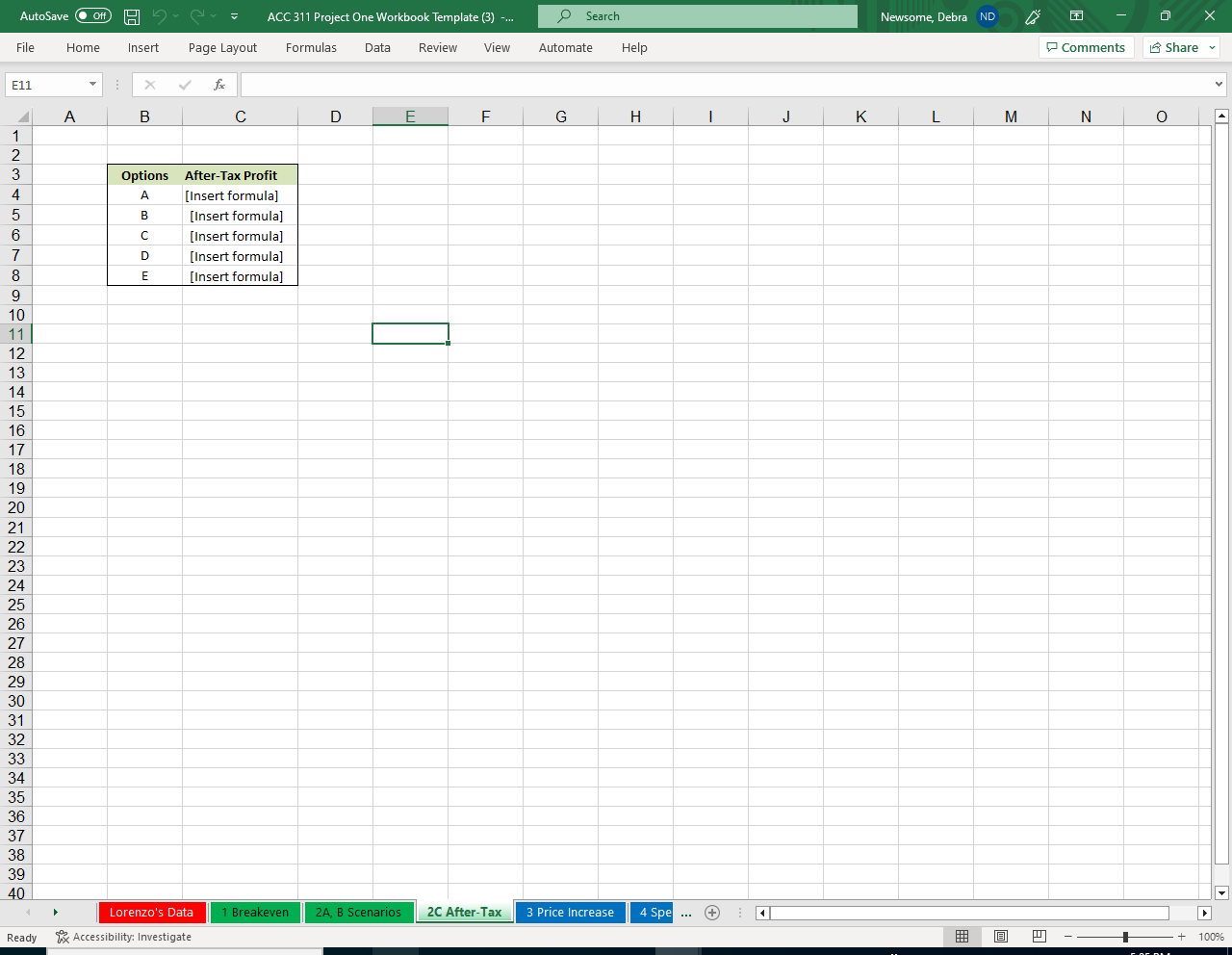Click the Redo arrow icon
The width and height of the screenshot is (1232, 955).
point(197,16)
